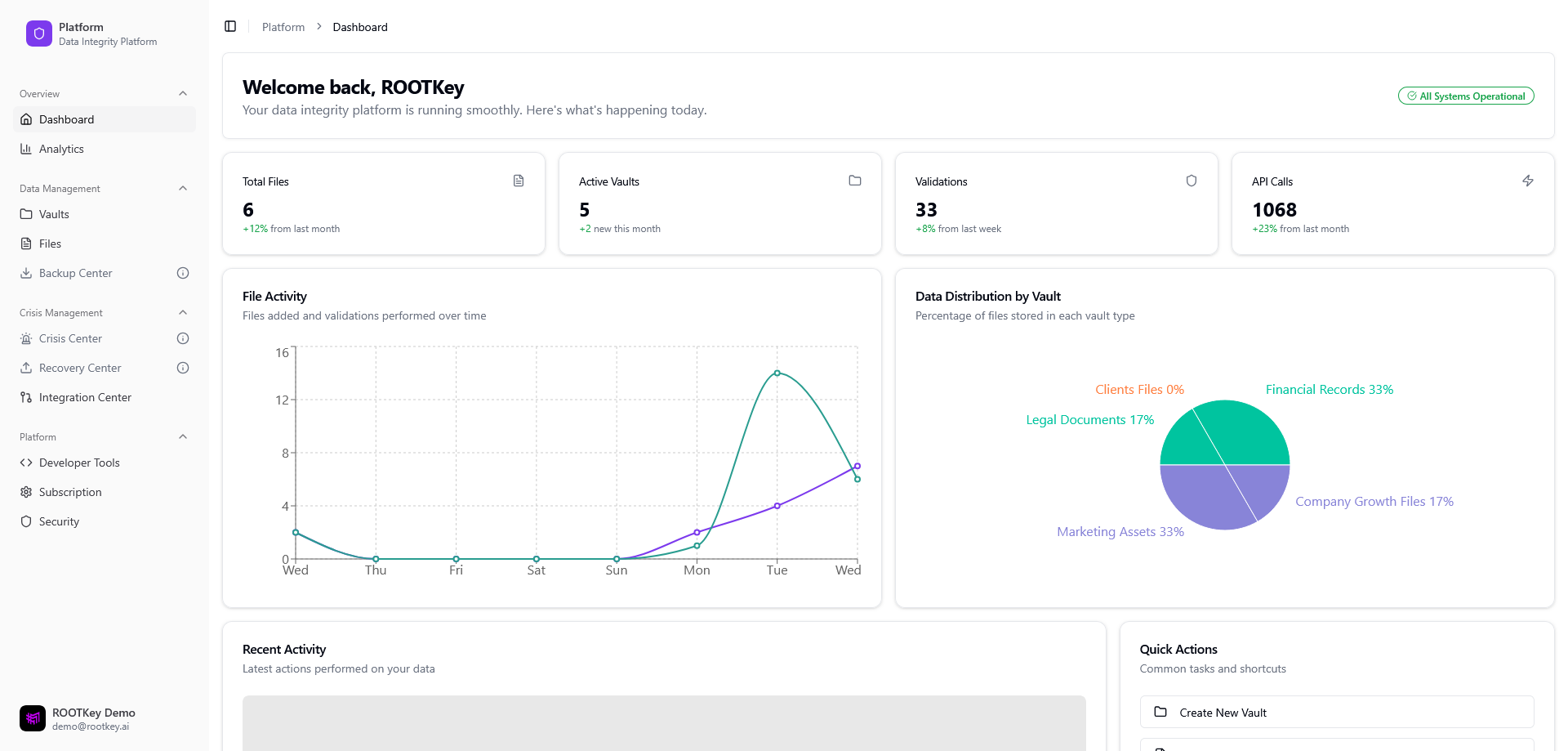1568x751 pixels.
Task: Click the Dashboard home icon in sidebar
Action: (x=26, y=119)
